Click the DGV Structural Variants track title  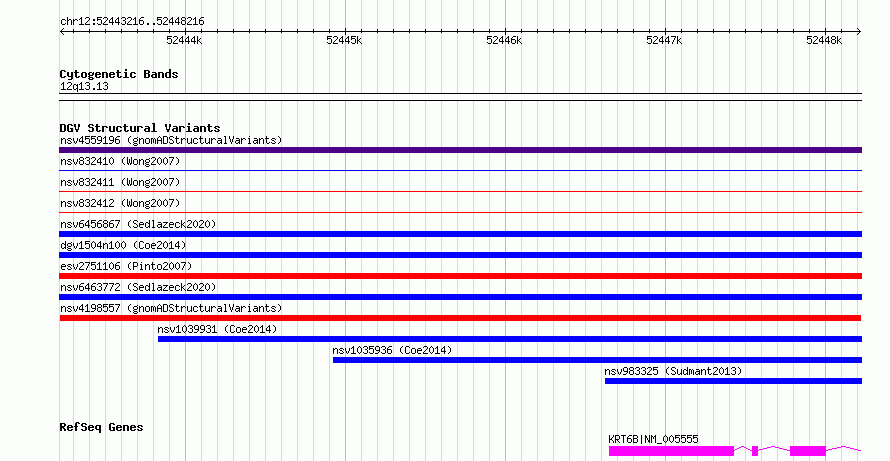click(140, 128)
